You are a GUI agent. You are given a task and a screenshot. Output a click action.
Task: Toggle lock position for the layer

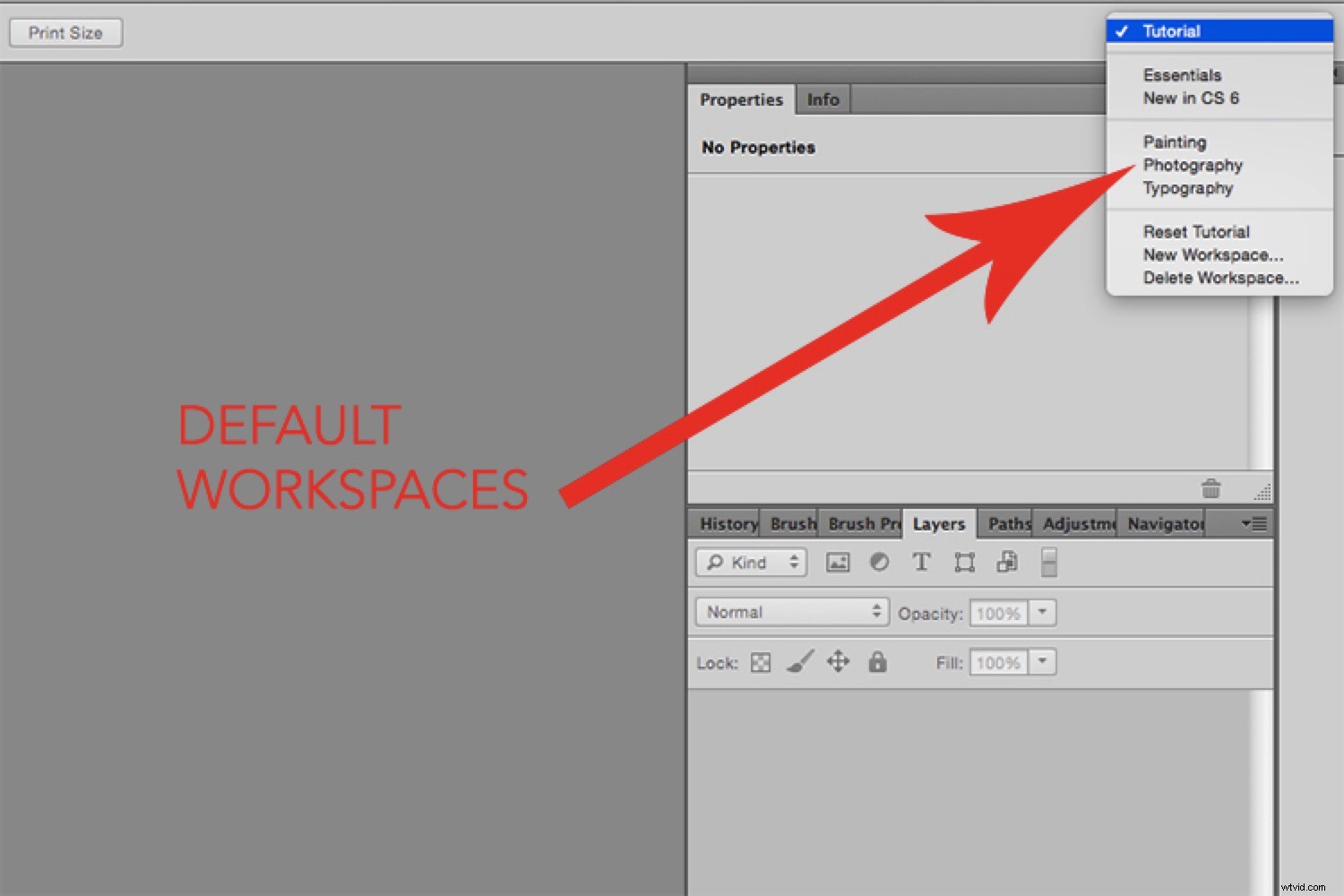(x=838, y=662)
